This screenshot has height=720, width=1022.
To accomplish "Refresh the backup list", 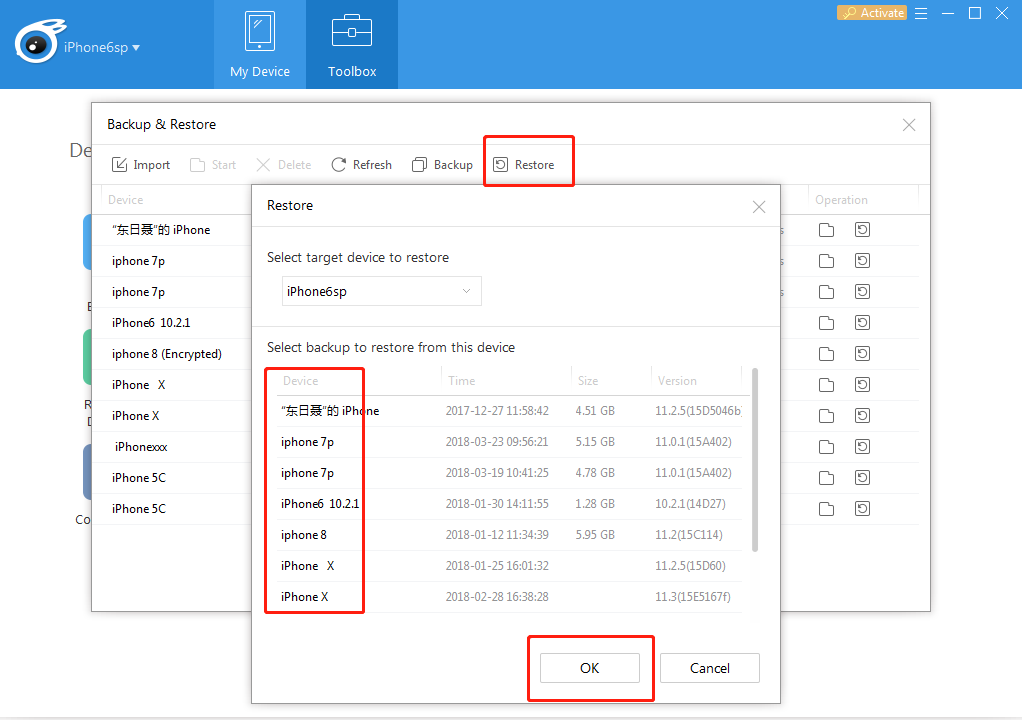I will [x=362, y=165].
